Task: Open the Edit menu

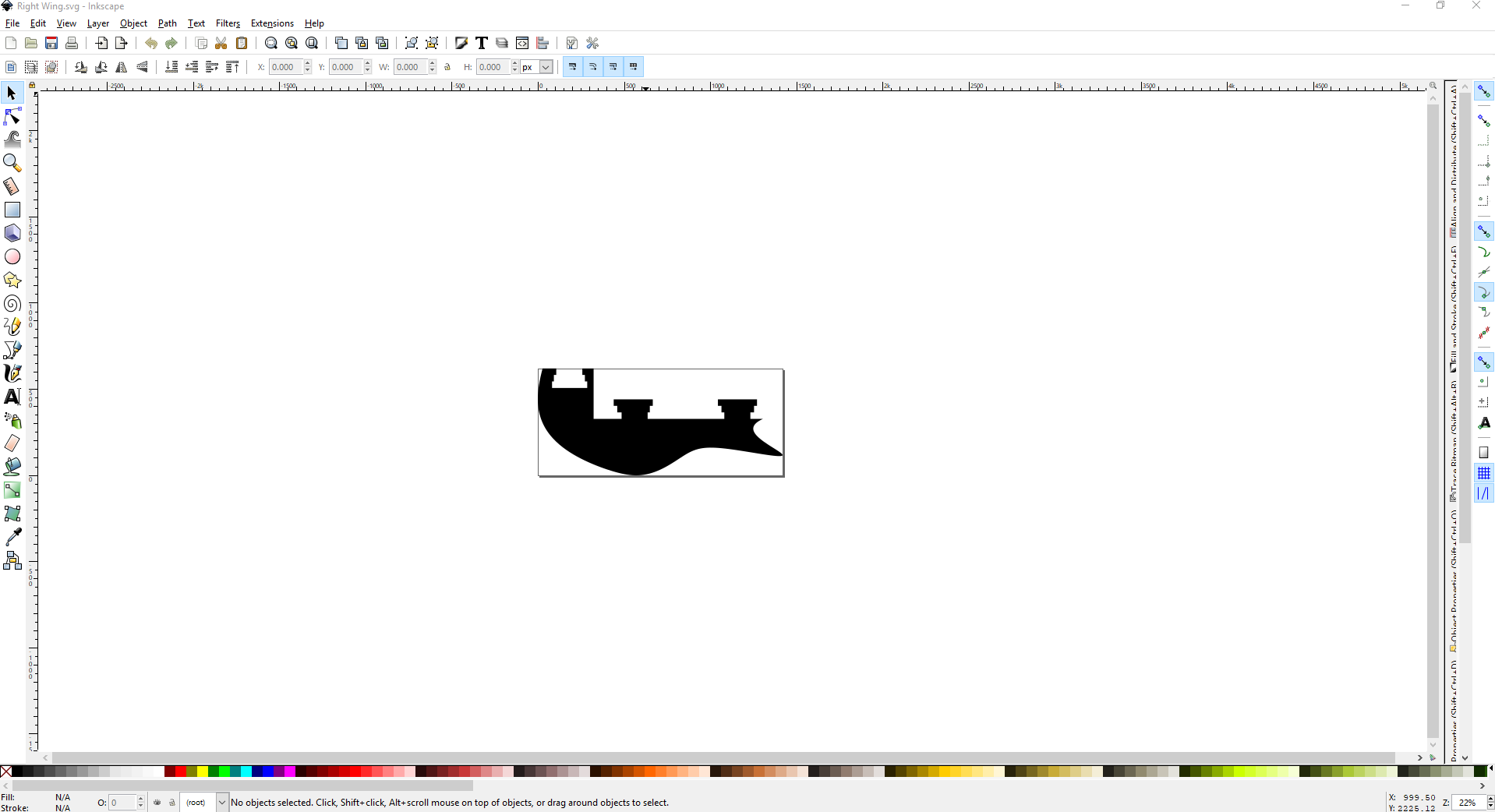Action: click(x=38, y=23)
